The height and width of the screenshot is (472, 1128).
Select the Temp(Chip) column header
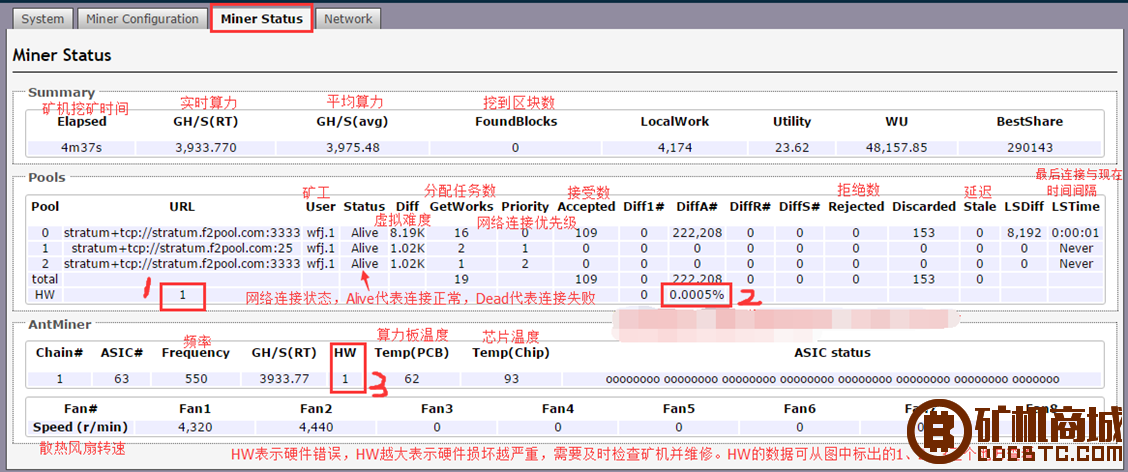pyautogui.click(x=511, y=353)
